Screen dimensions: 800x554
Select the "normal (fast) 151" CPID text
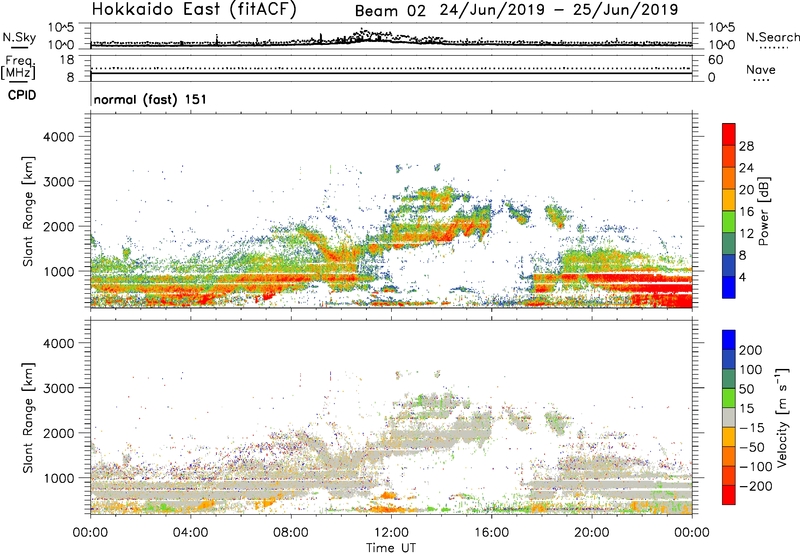[x=150, y=99]
